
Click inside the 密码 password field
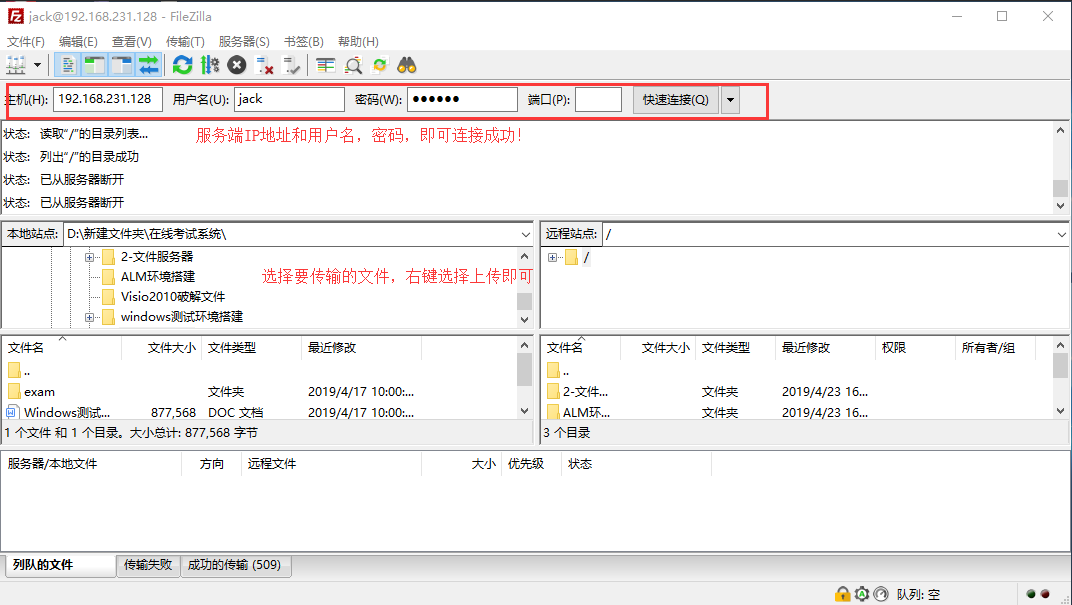[460, 99]
